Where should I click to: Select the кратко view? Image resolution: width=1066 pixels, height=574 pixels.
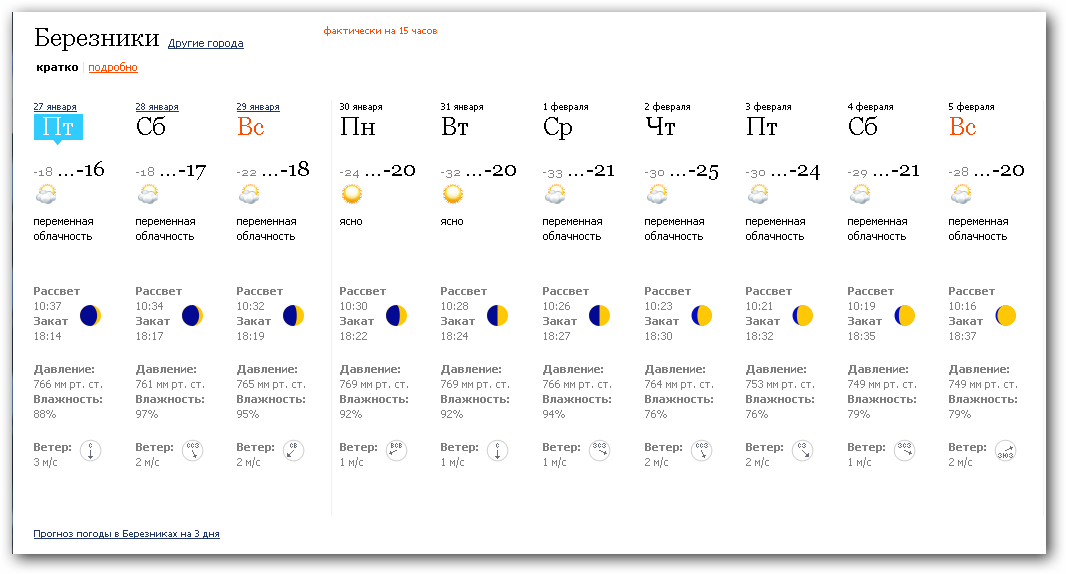pos(57,68)
